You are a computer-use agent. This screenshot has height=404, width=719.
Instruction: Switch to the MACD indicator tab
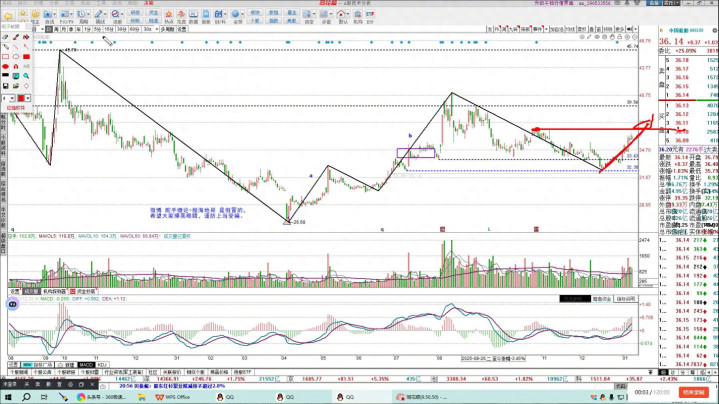86,365
